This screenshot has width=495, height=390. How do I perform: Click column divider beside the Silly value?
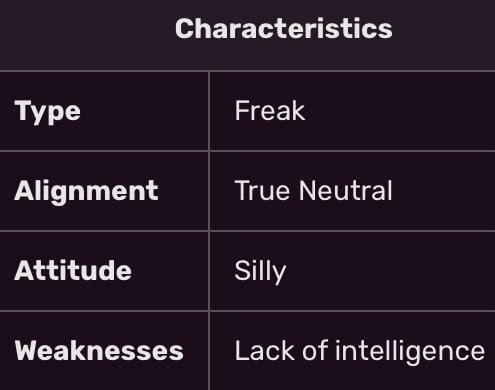coord(209,271)
